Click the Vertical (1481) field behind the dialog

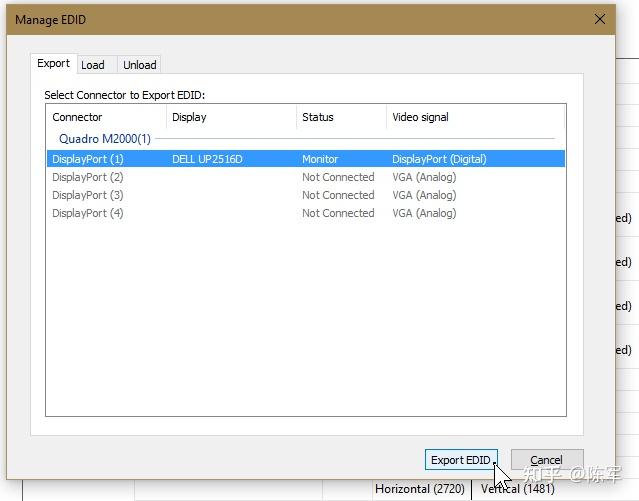coord(518,489)
